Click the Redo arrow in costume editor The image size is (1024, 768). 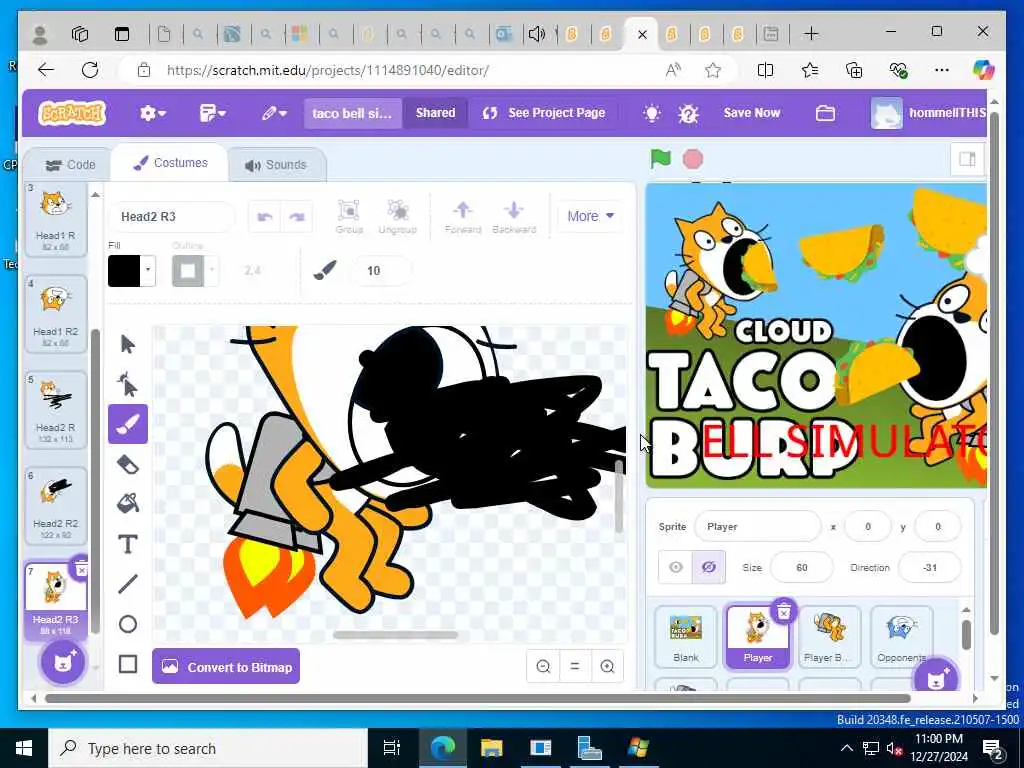[296, 217]
